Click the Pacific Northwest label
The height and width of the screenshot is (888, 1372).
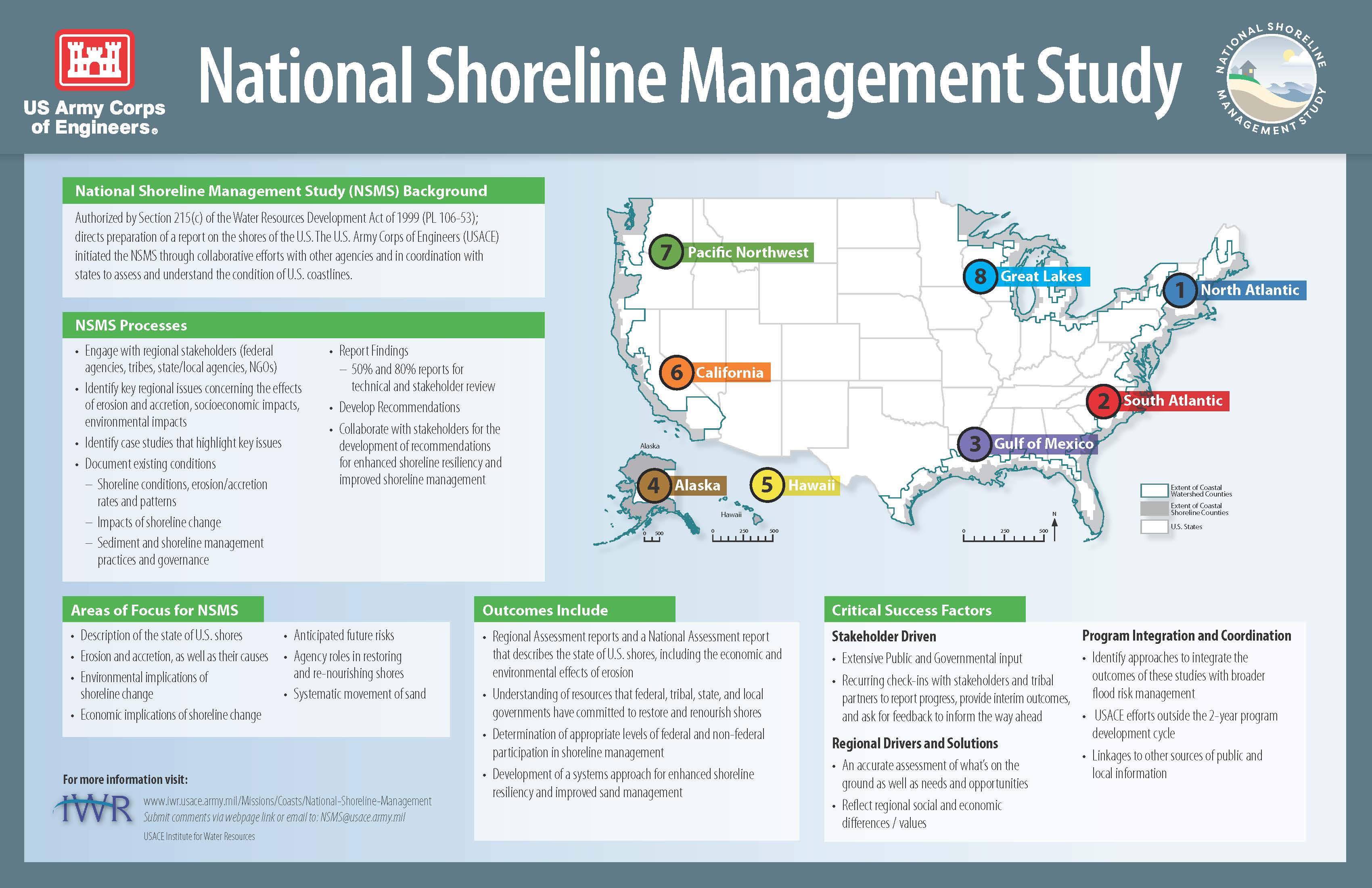[748, 253]
